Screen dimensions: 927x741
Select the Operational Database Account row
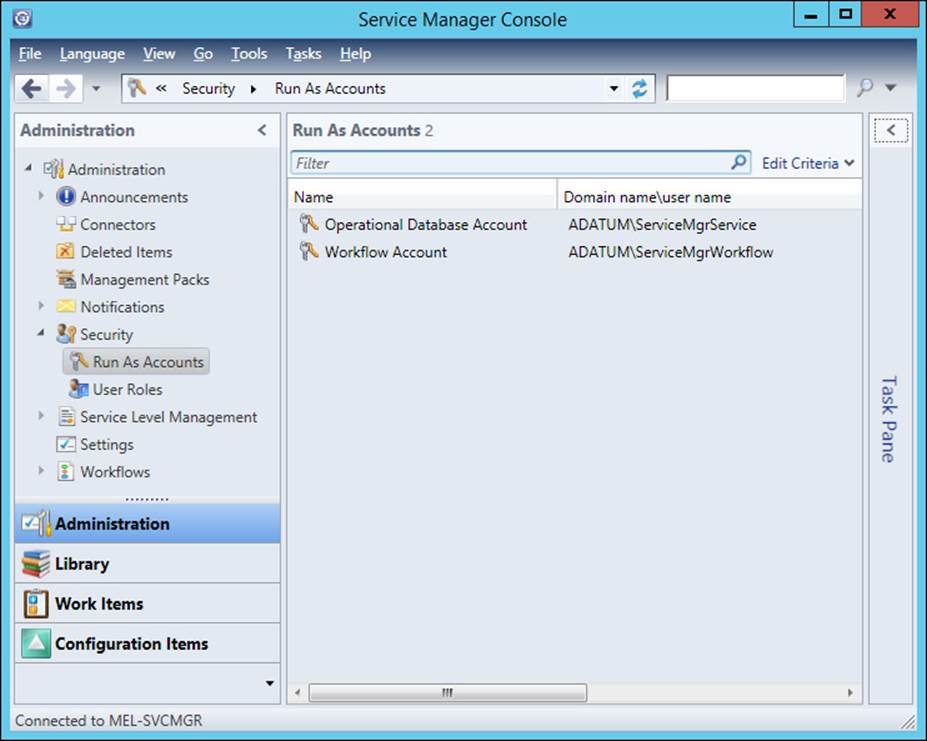click(575, 224)
